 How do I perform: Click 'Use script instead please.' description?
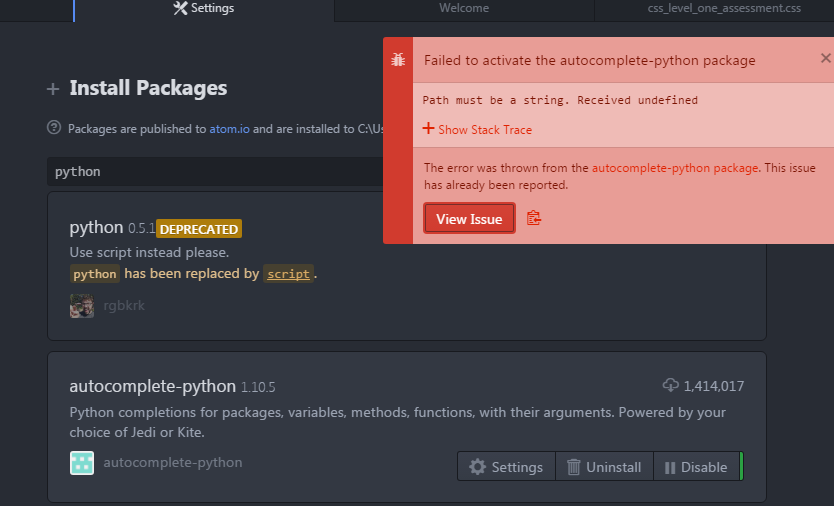(149, 252)
